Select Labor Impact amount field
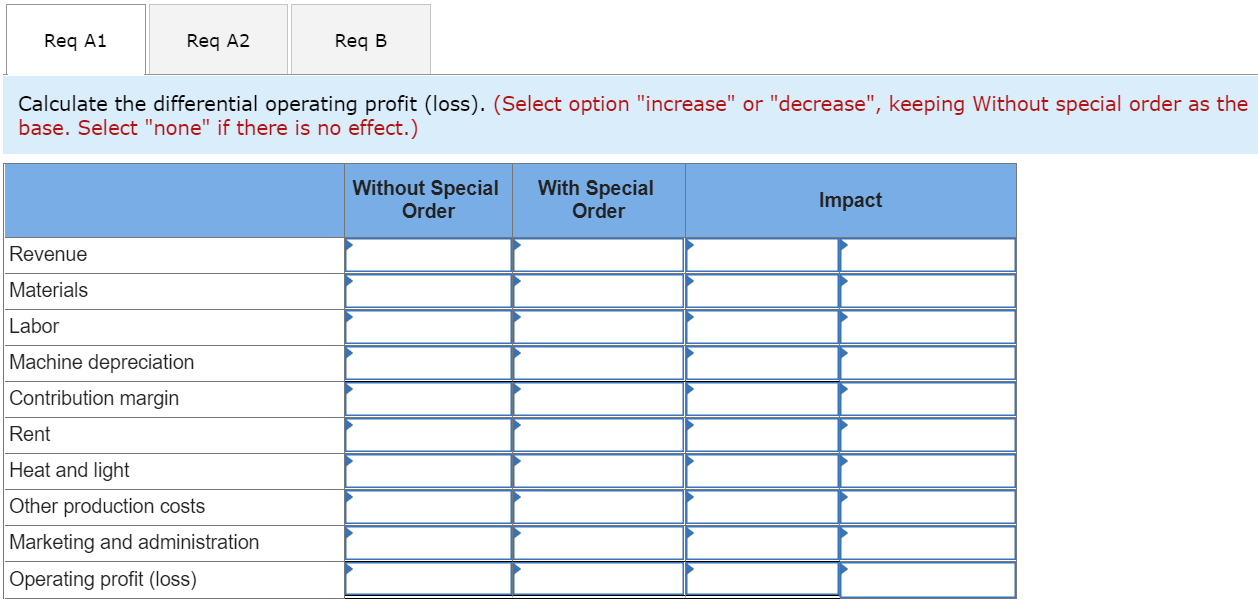Image resolution: width=1258 pixels, height=601 pixels. click(x=762, y=327)
